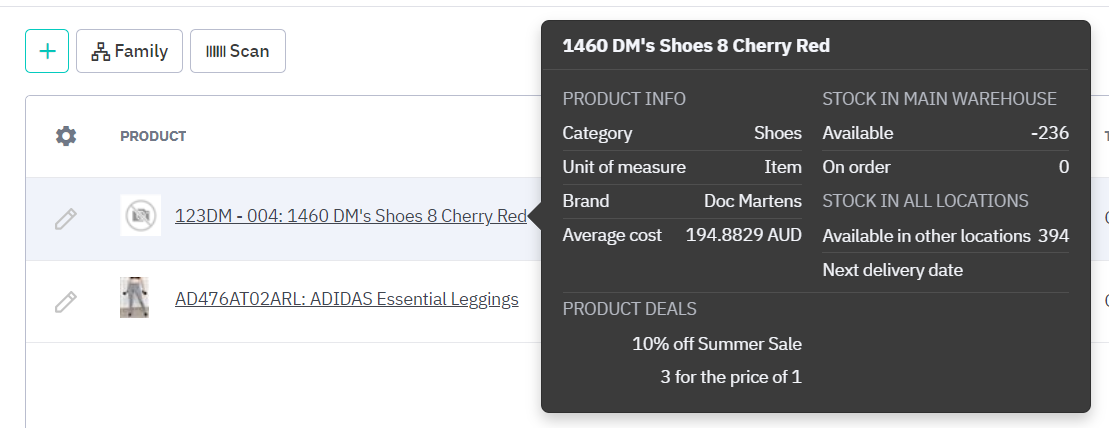
Task: Edit the 1460 DM's Shoes row pencil
Action: click(x=66, y=218)
